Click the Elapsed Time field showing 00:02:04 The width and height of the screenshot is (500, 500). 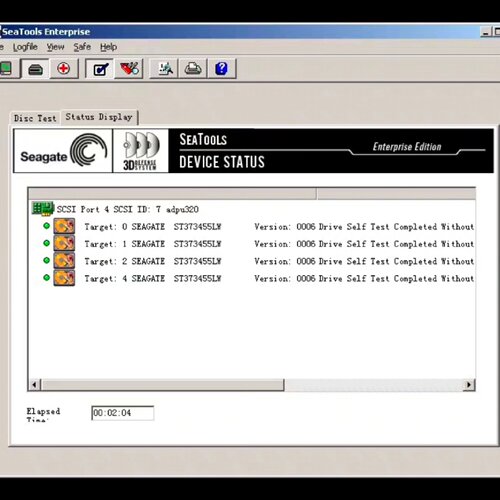tap(123, 413)
